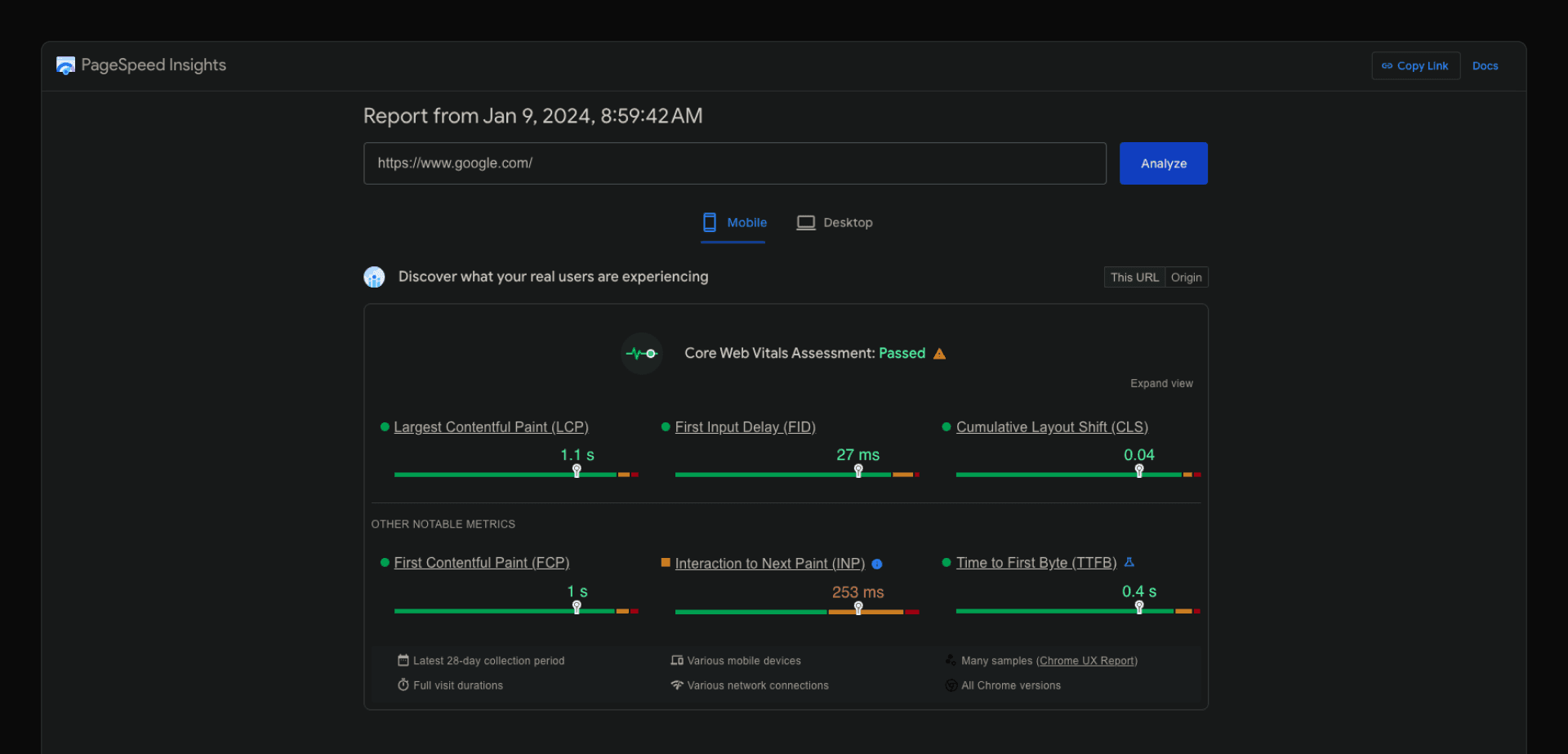Image resolution: width=1568 pixels, height=754 pixels.
Task: Click the green dot beside First Contentful Paint
Action: click(x=383, y=563)
